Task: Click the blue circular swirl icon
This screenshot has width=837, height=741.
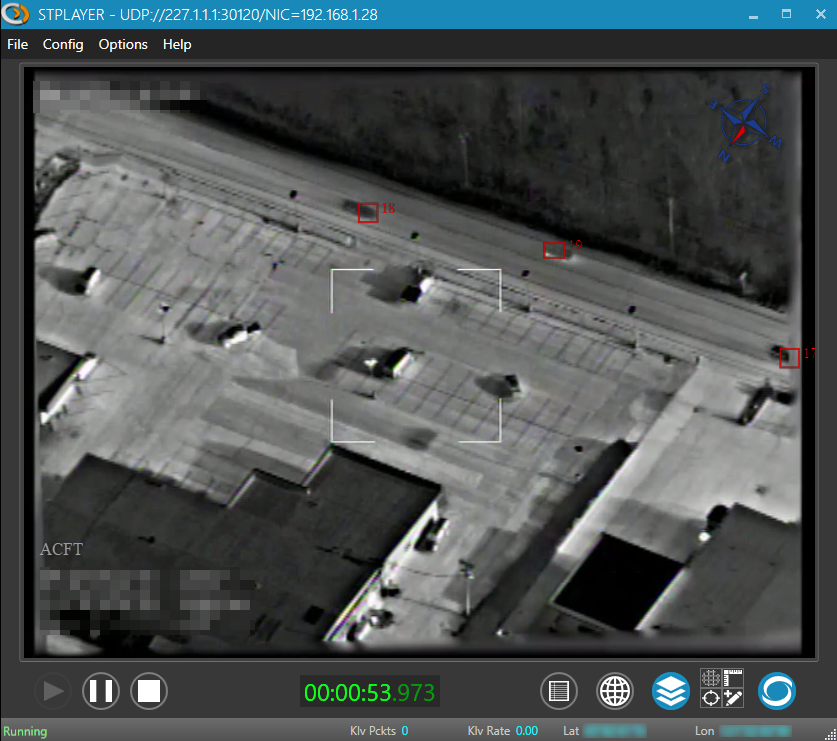Action: [776, 691]
